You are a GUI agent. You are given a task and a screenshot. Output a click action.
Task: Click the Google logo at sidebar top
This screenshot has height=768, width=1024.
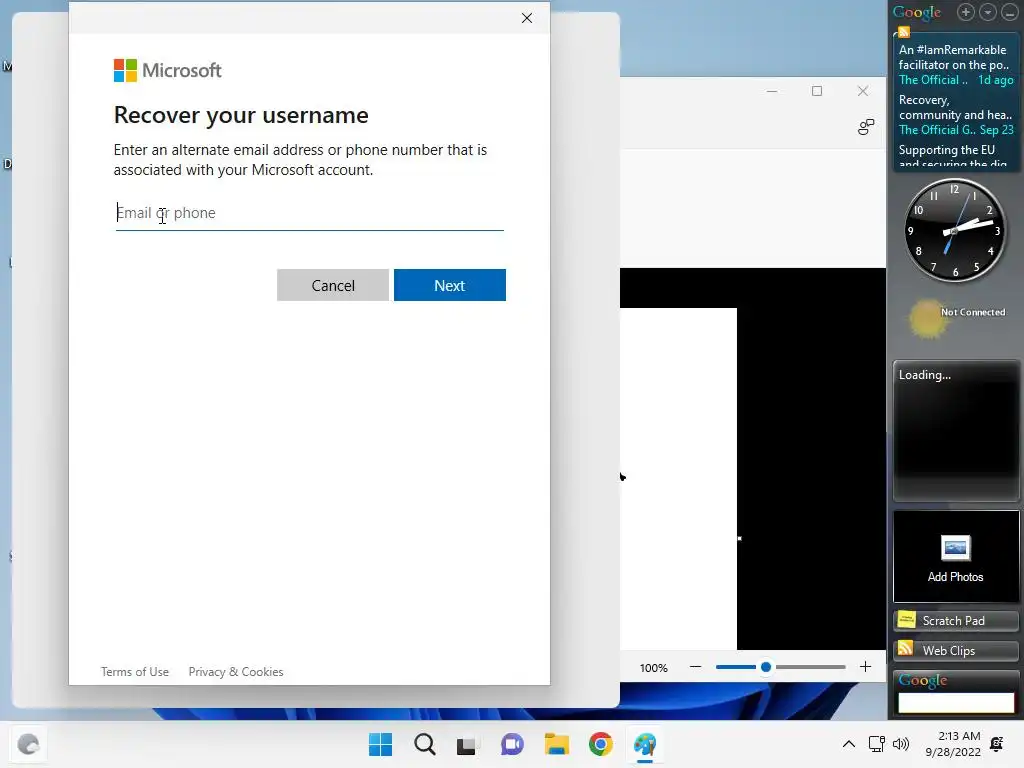(x=917, y=12)
